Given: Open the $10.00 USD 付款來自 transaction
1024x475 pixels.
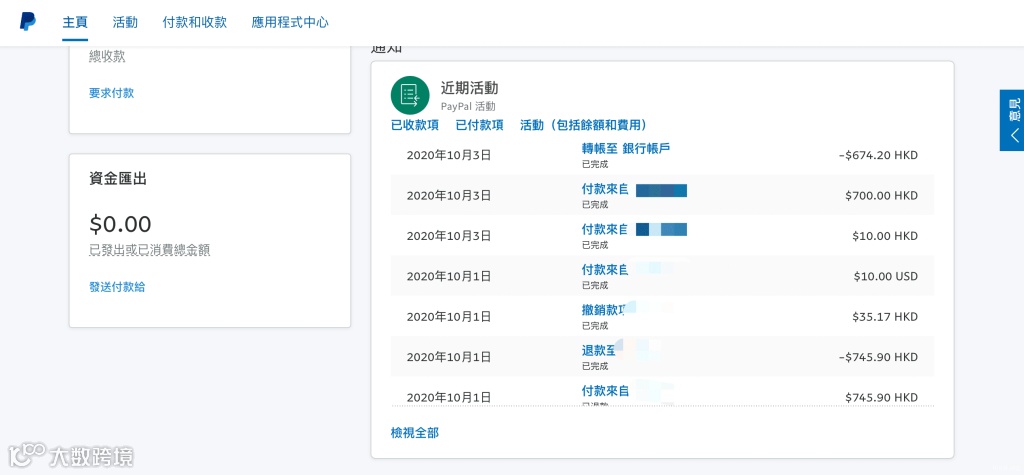Looking at the screenshot, I should [x=605, y=270].
